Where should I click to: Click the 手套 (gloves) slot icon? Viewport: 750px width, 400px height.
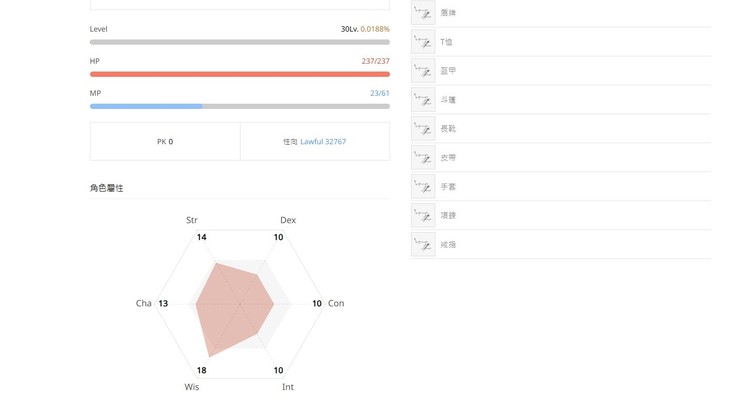point(423,187)
